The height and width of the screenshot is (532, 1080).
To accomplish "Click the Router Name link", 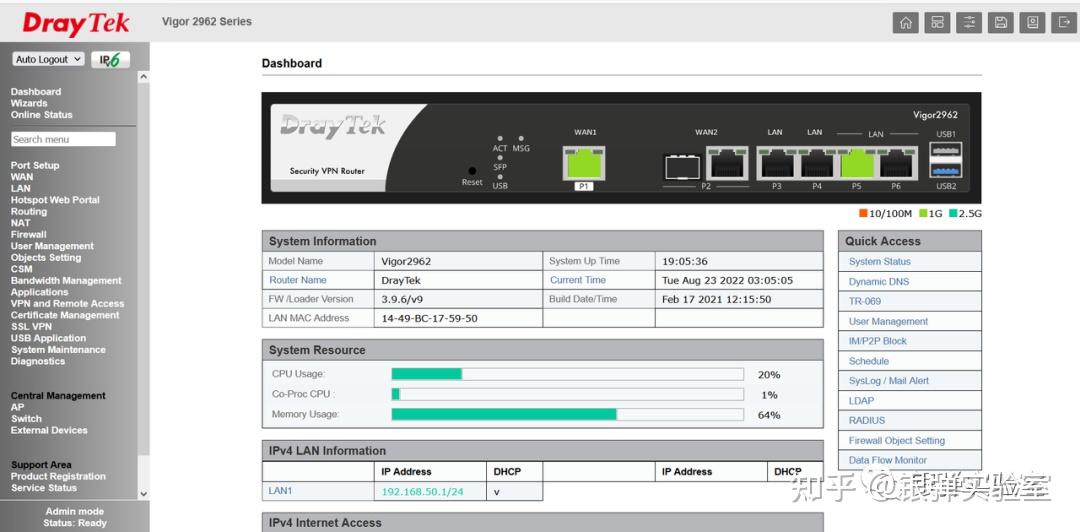I will (x=298, y=280).
